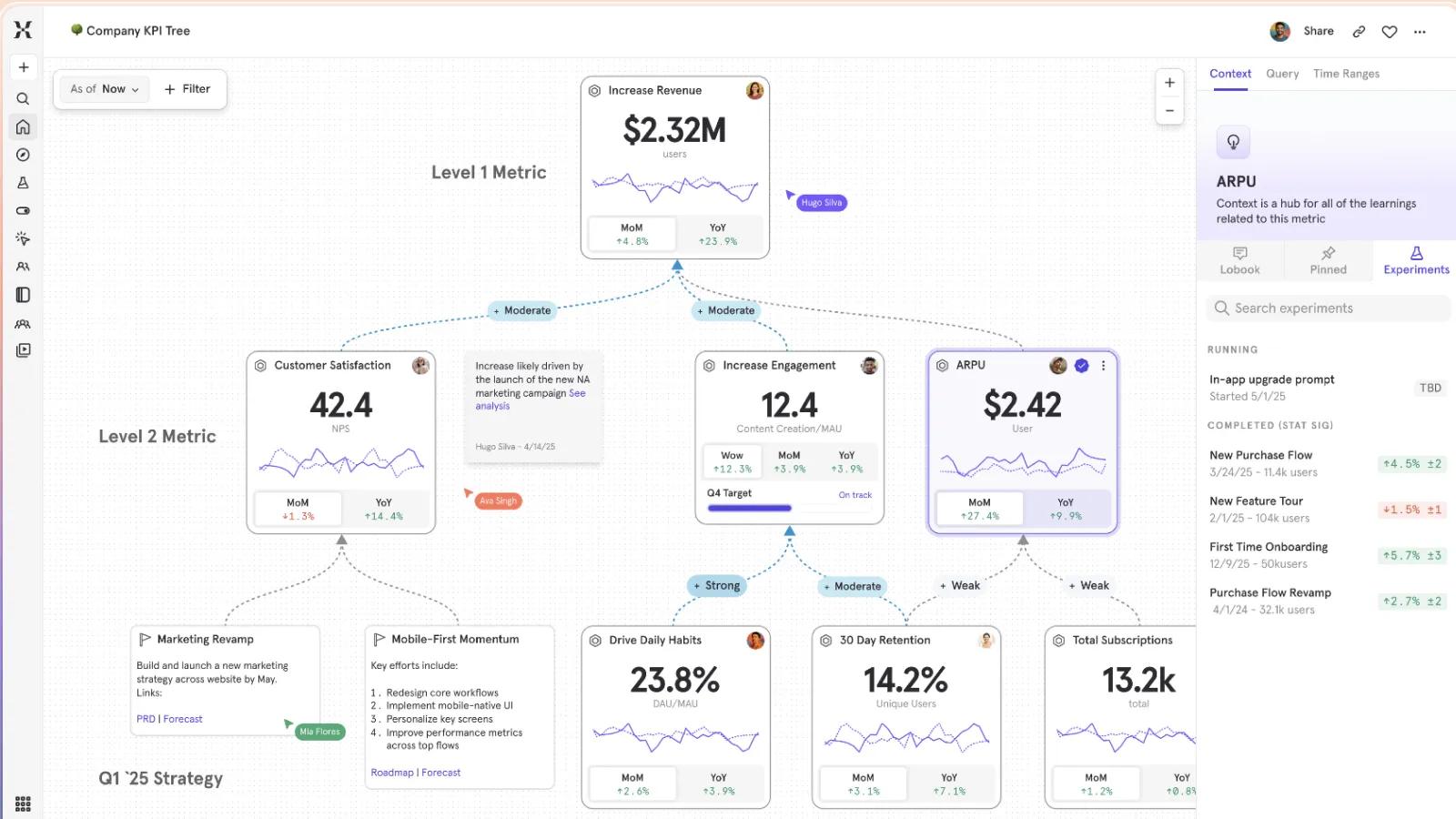The height and width of the screenshot is (819, 1456).
Task: Select YoY on Customer Satisfaction card
Action: pyautogui.click(x=384, y=509)
